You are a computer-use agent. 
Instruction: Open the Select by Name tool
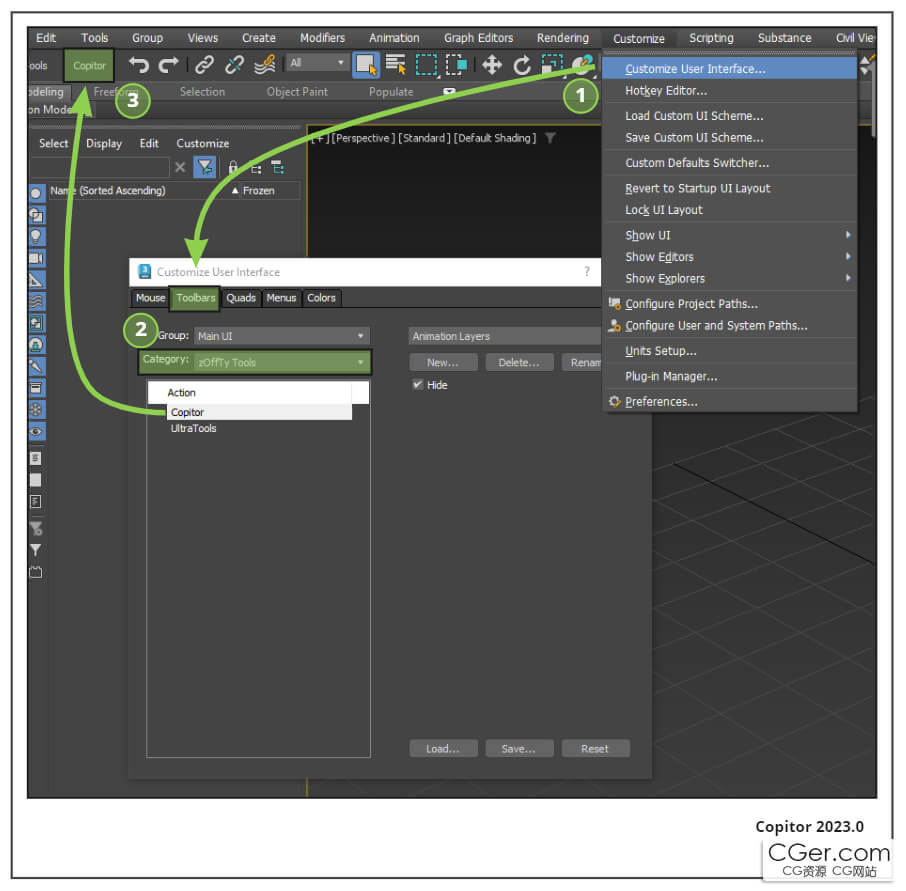[x=396, y=65]
